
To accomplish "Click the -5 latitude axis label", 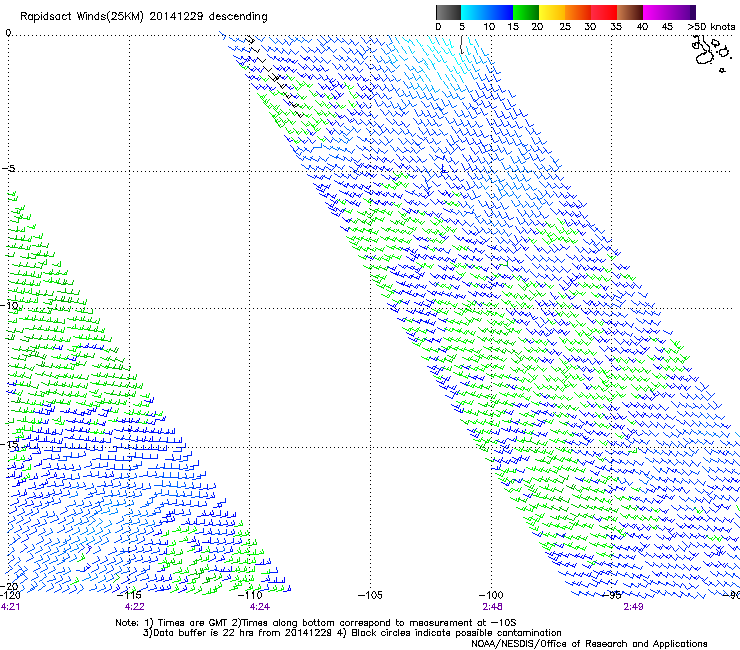I will (x=9, y=168).
